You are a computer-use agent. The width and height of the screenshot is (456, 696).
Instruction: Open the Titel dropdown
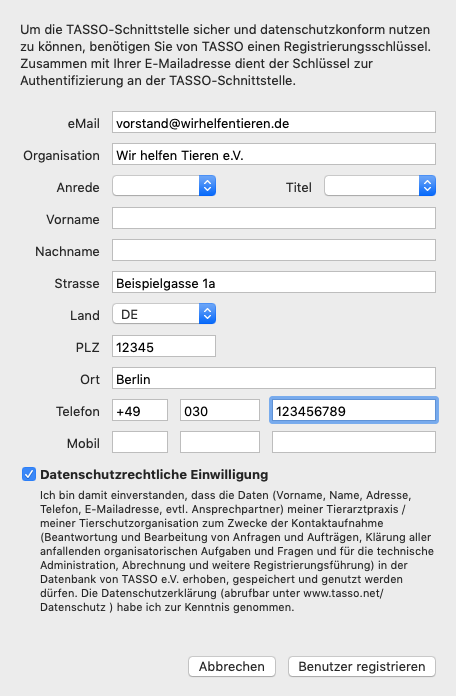[x=380, y=186]
